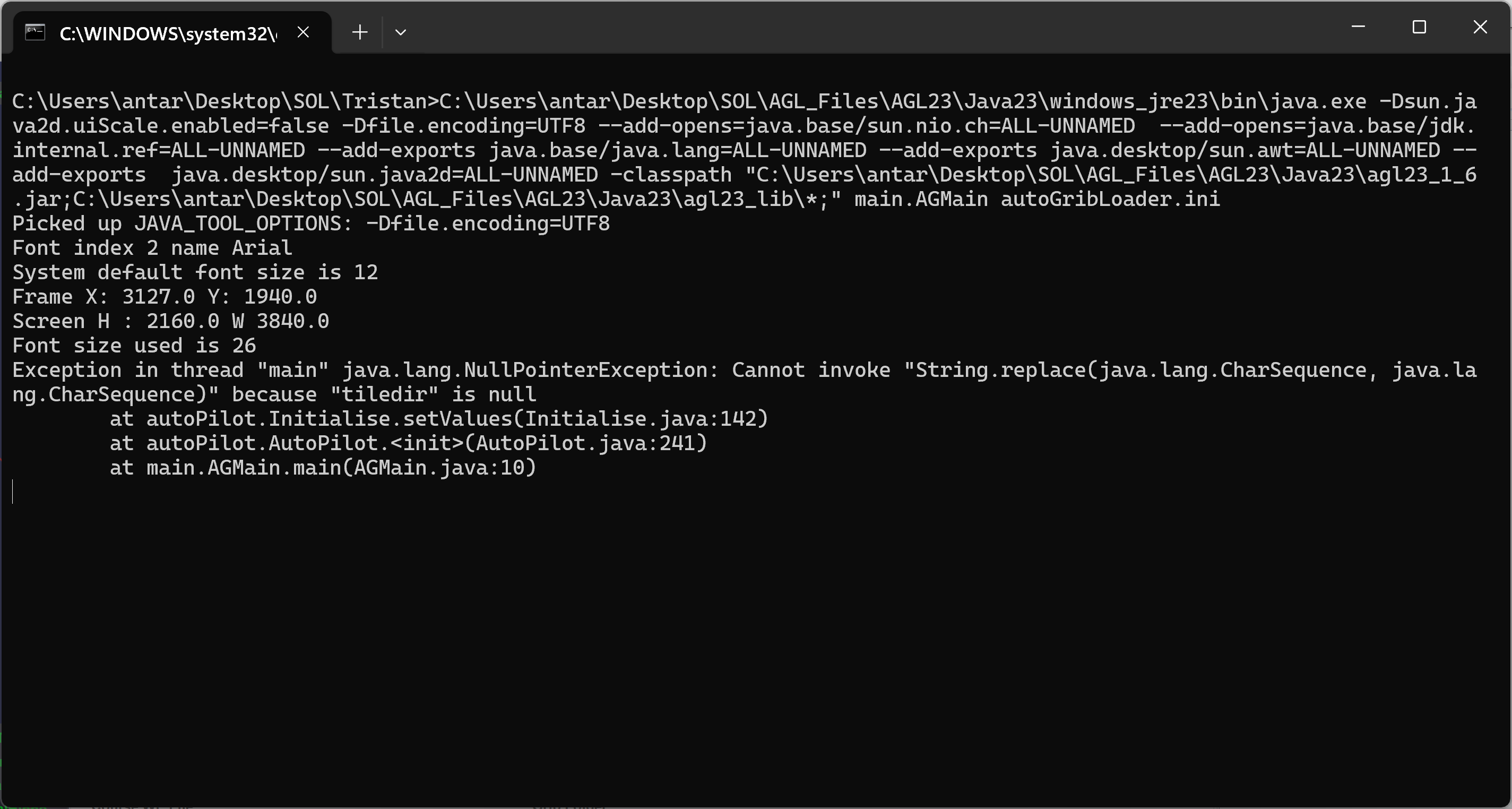Close the terminal window
Viewport: 1512px width, 809px height.
pos(1480,27)
